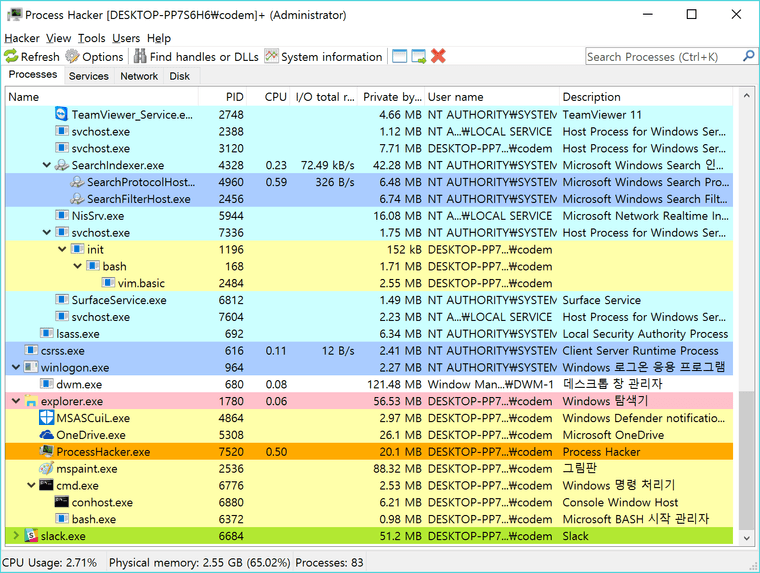Sort processes by the CPU column header
The width and height of the screenshot is (760, 573).
(275, 97)
